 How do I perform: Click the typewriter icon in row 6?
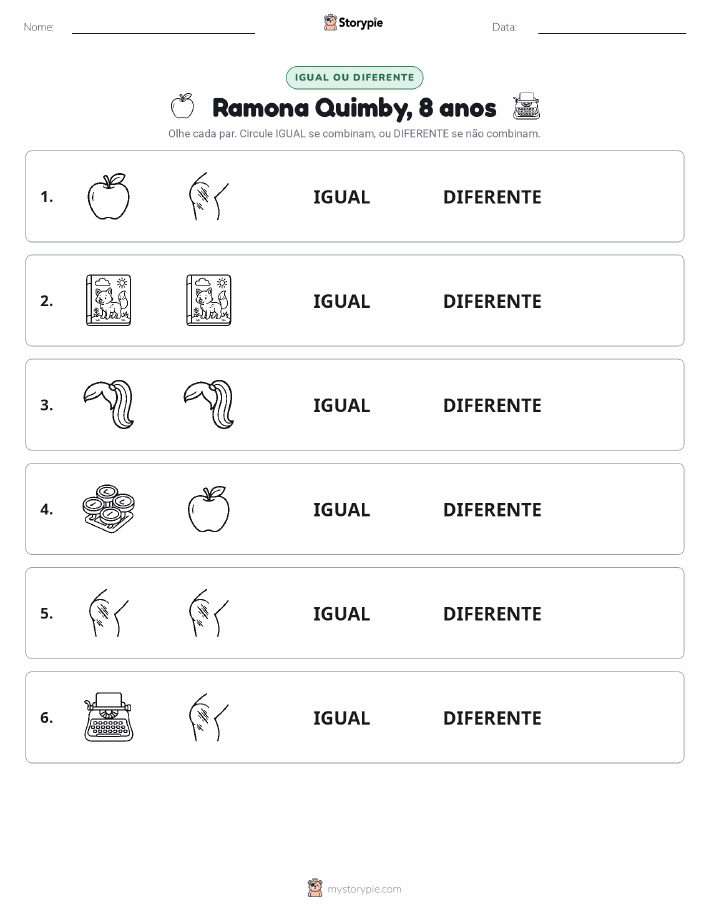[108, 718]
